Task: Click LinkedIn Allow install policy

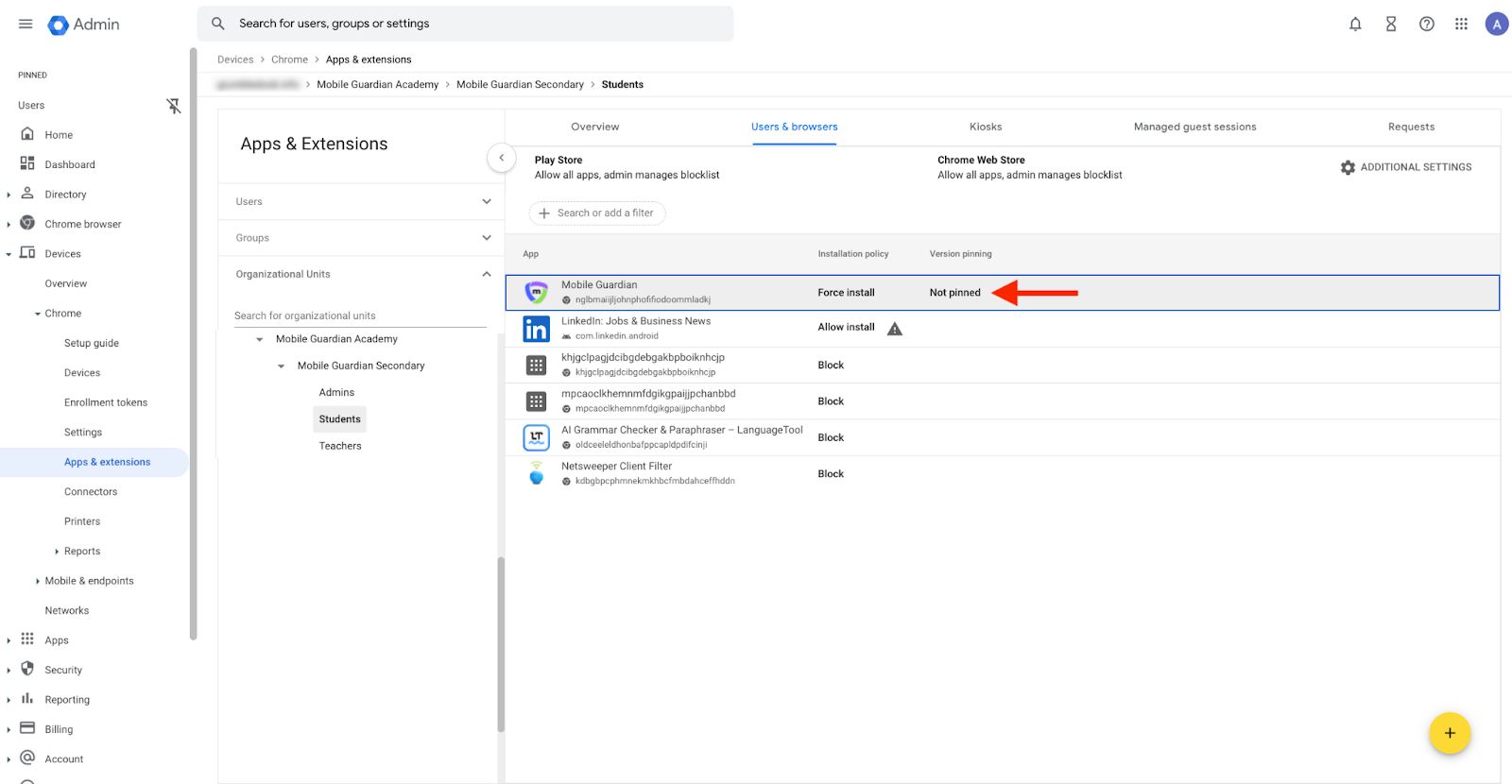Action: click(846, 327)
